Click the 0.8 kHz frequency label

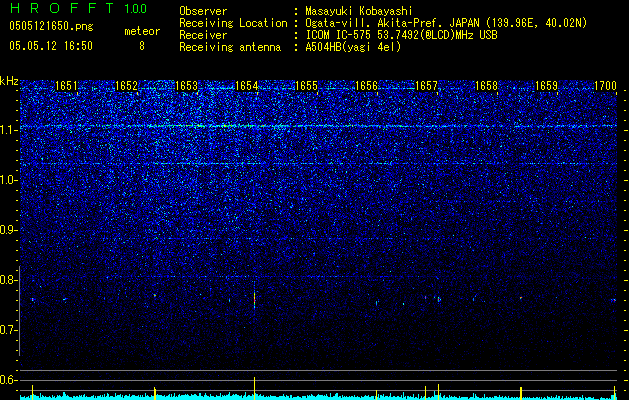click(8, 280)
